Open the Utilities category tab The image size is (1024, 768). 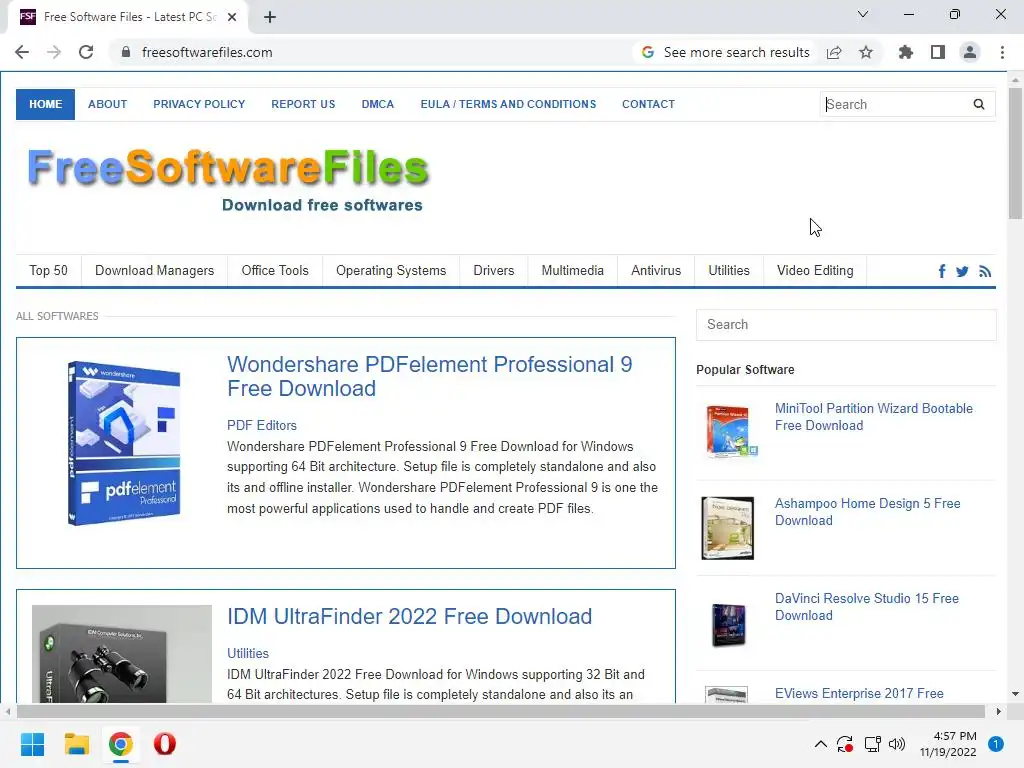coord(729,270)
